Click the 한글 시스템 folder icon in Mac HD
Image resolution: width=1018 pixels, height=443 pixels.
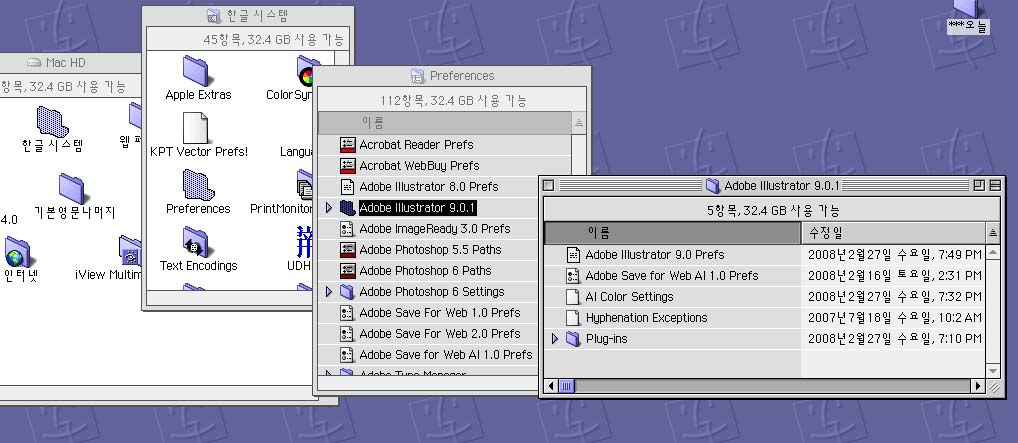point(52,122)
